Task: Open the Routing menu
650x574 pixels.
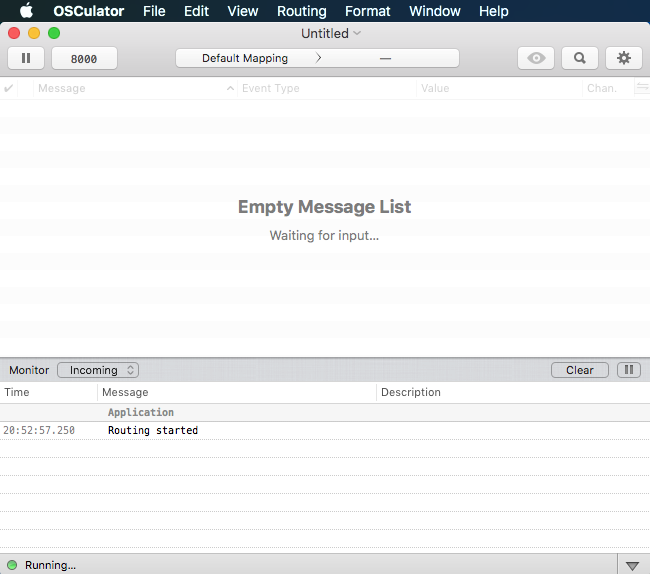Action: pyautogui.click(x=301, y=11)
